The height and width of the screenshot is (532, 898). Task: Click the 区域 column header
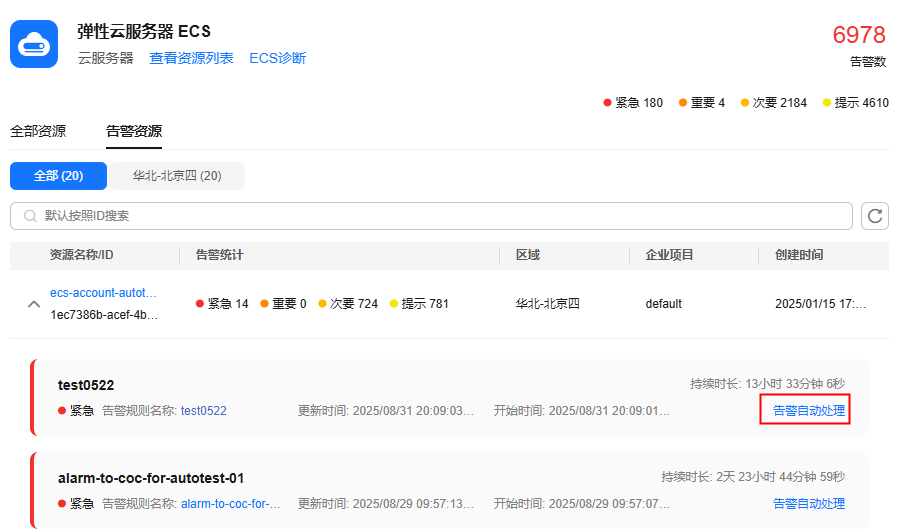pos(528,255)
